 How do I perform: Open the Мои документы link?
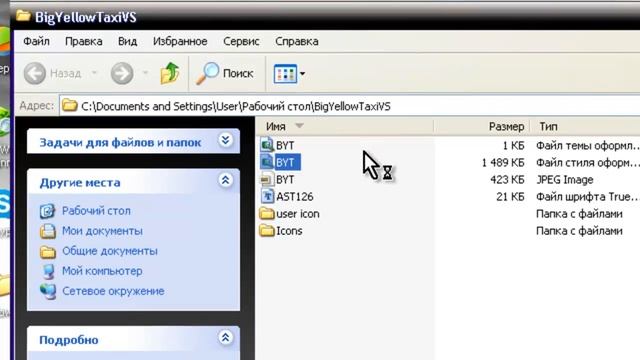[x=102, y=231]
